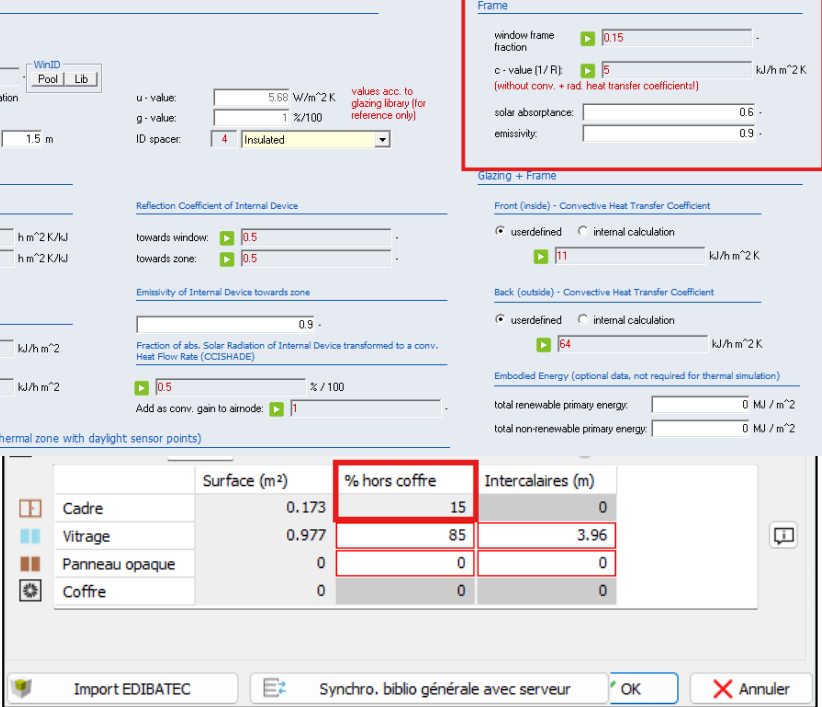Click the Lib button under WinID
Screen dimensions: 822x707
pos(82,79)
